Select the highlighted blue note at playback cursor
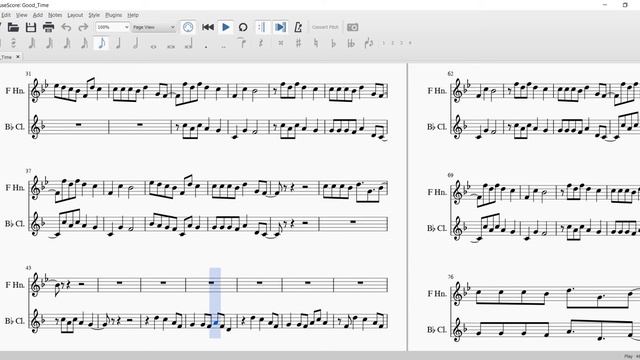 [216, 324]
